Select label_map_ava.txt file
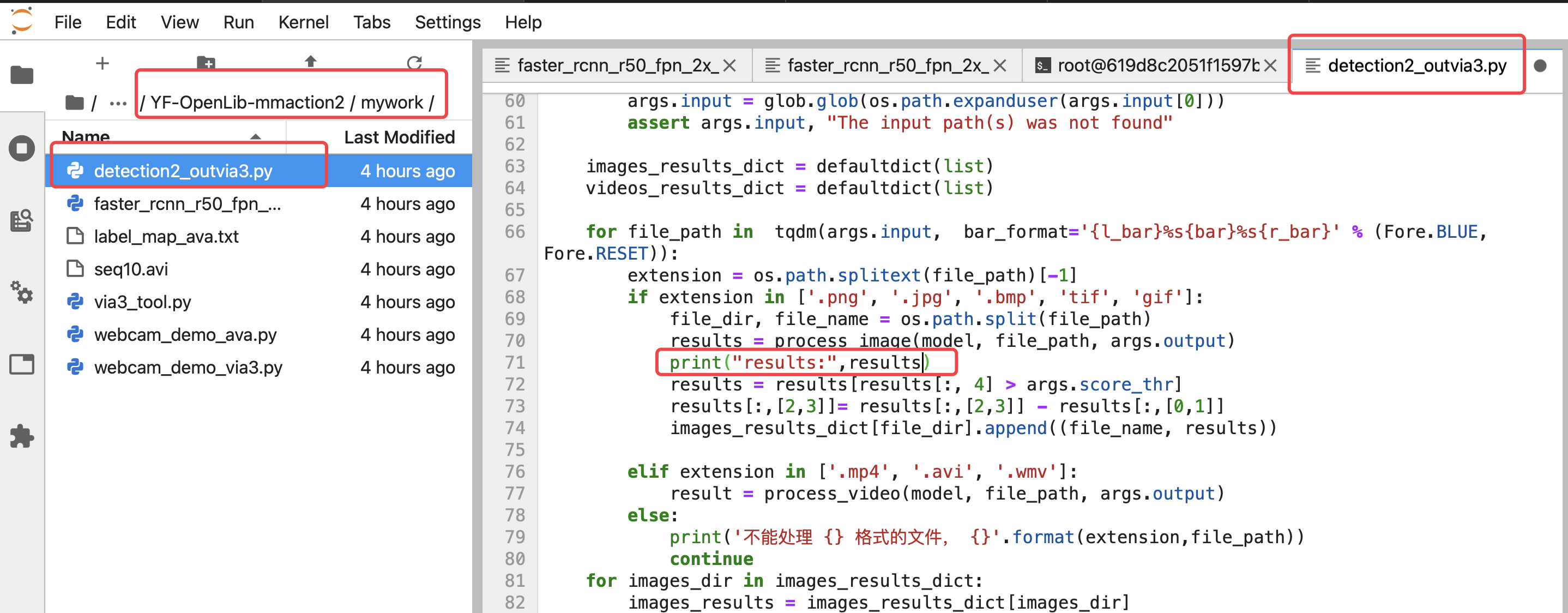The height and width of the screenshot is (613, 1568). click(166, 236)
